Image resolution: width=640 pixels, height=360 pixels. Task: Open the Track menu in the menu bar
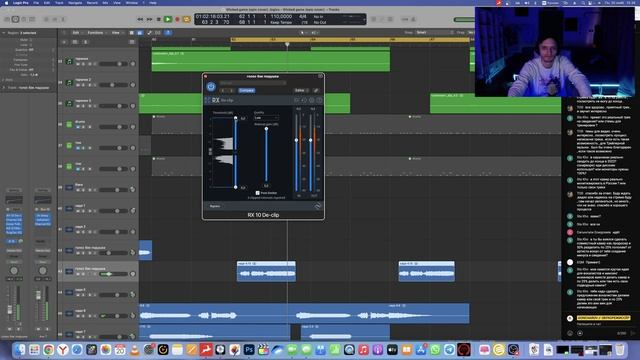(x=59, y=2)
